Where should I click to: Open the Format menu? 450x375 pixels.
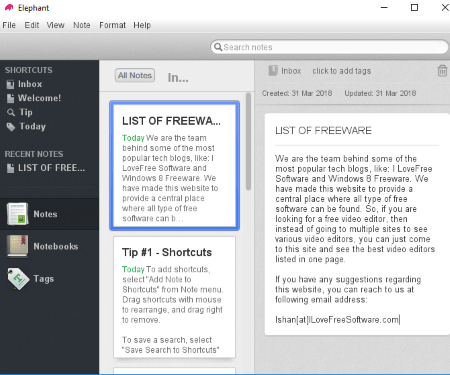112,25
